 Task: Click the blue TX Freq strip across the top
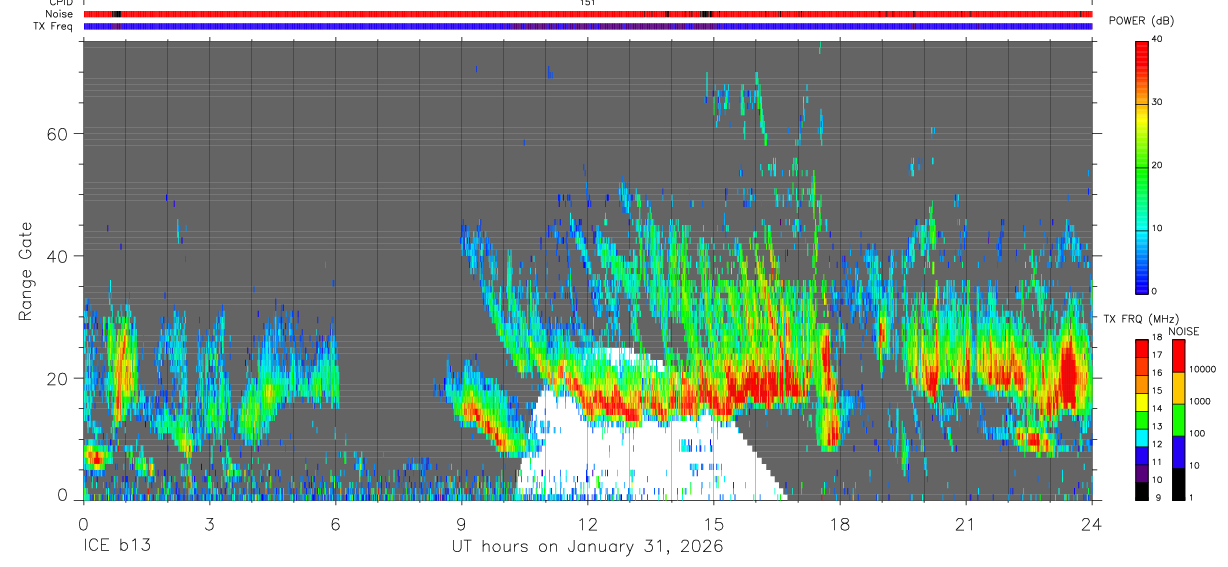588,26
